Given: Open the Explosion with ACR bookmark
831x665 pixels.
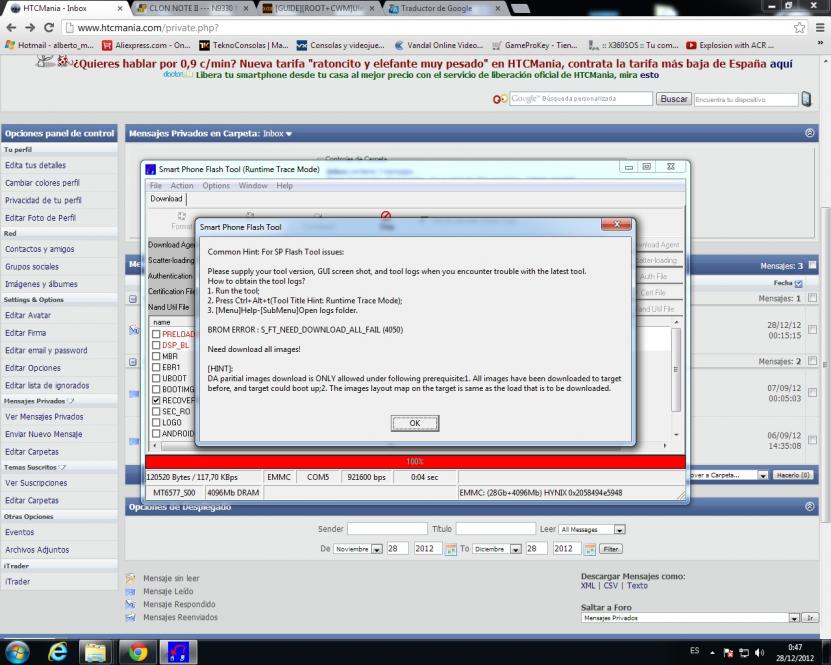Looking at the screenshot, I should pyautogui.click(x=730, y=46).
